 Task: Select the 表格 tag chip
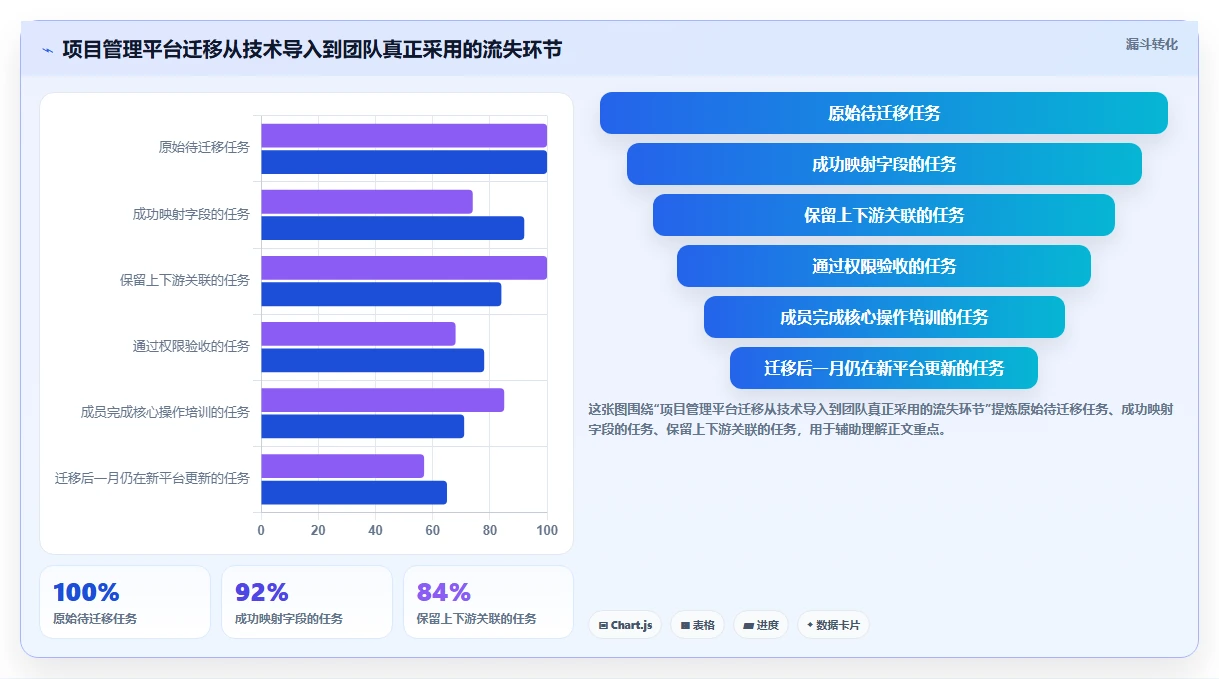pyautogui.click(x=698, y=625)
